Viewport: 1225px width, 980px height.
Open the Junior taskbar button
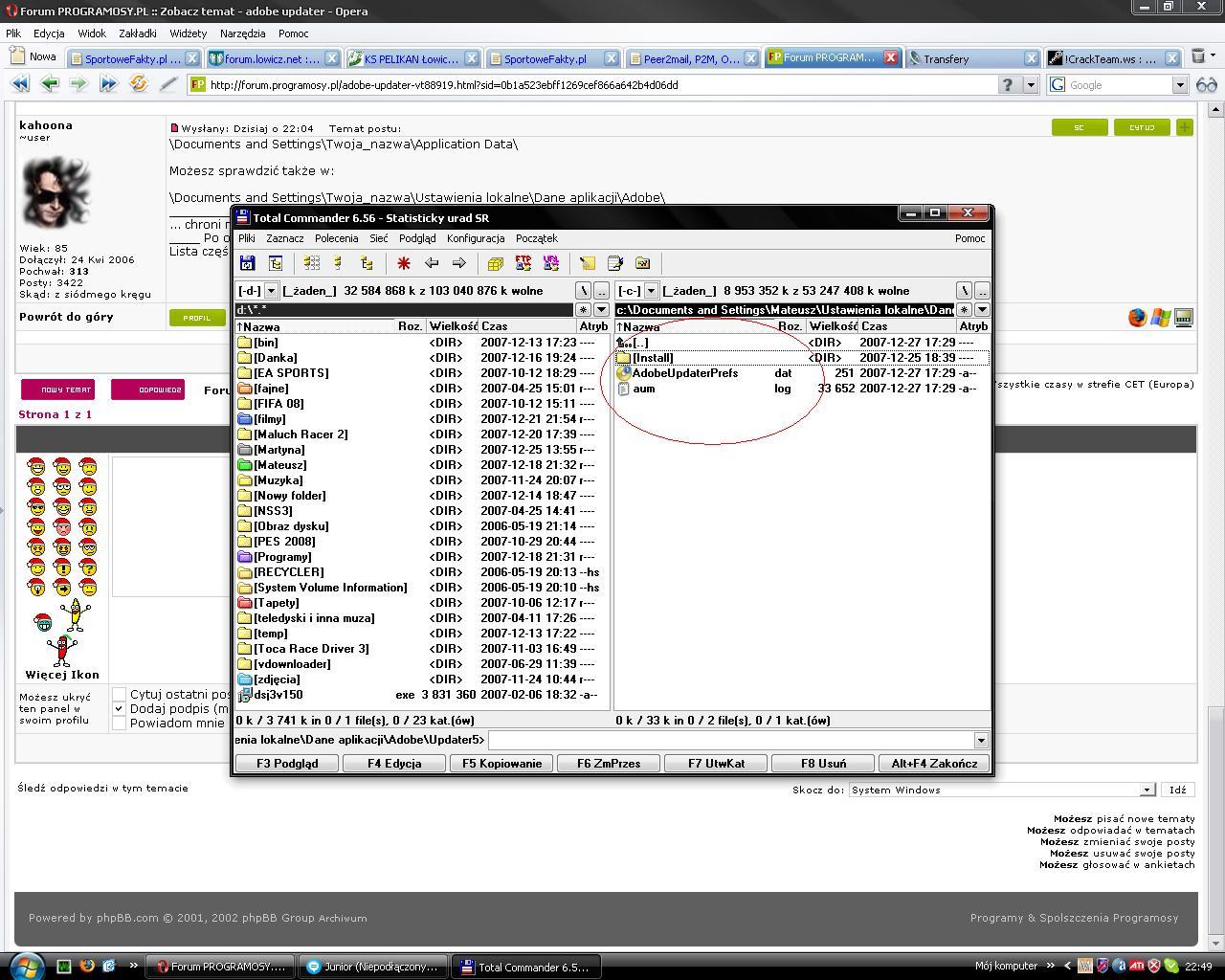pyautogui.click(x=373, y=967)
